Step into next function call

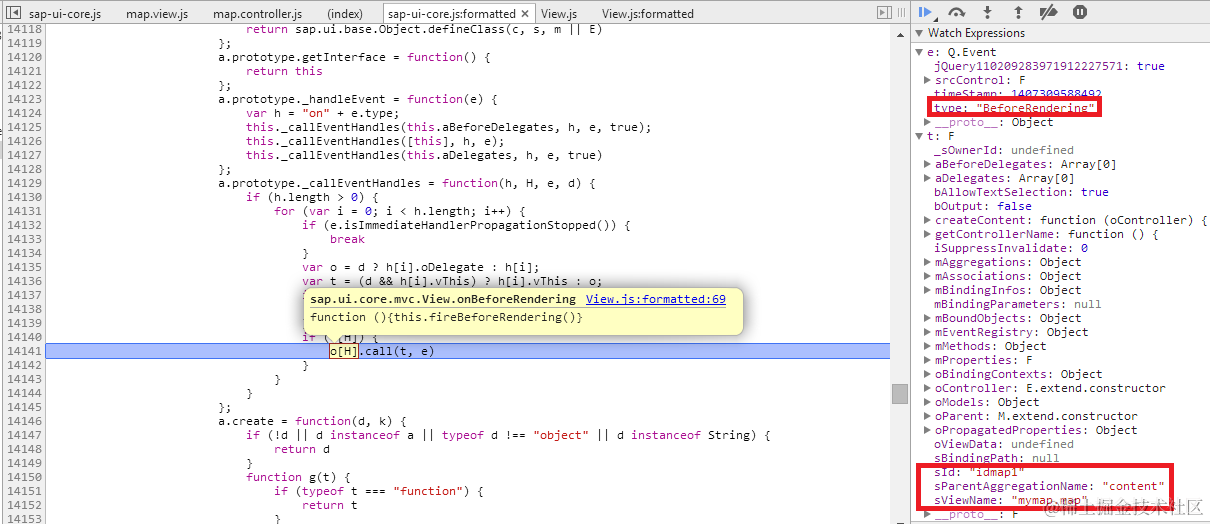pos(988,13)
